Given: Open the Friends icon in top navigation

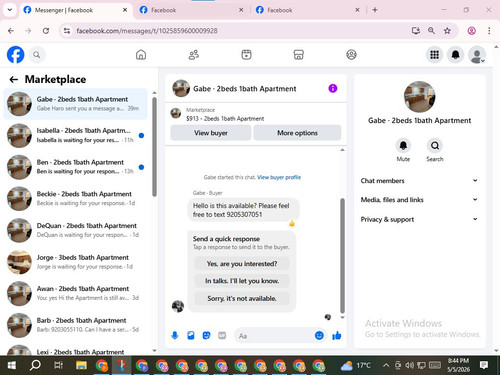Looking at the screenshot, I should point(194,55).
